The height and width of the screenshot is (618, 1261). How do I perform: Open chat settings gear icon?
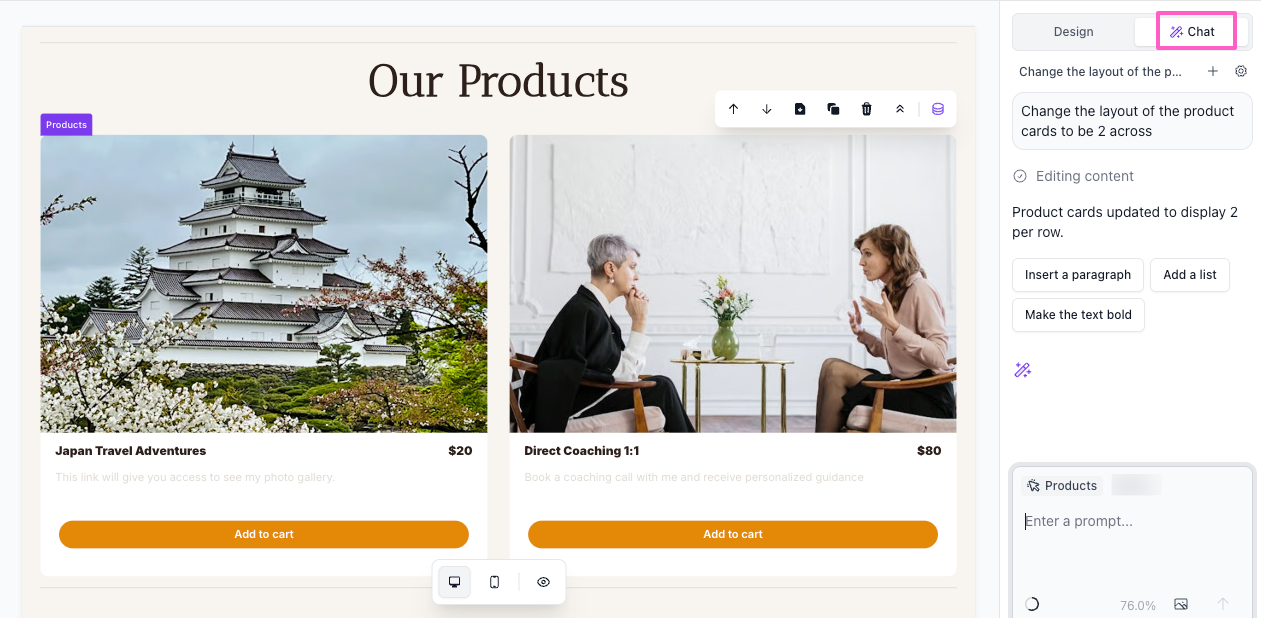pos(1241,71)
